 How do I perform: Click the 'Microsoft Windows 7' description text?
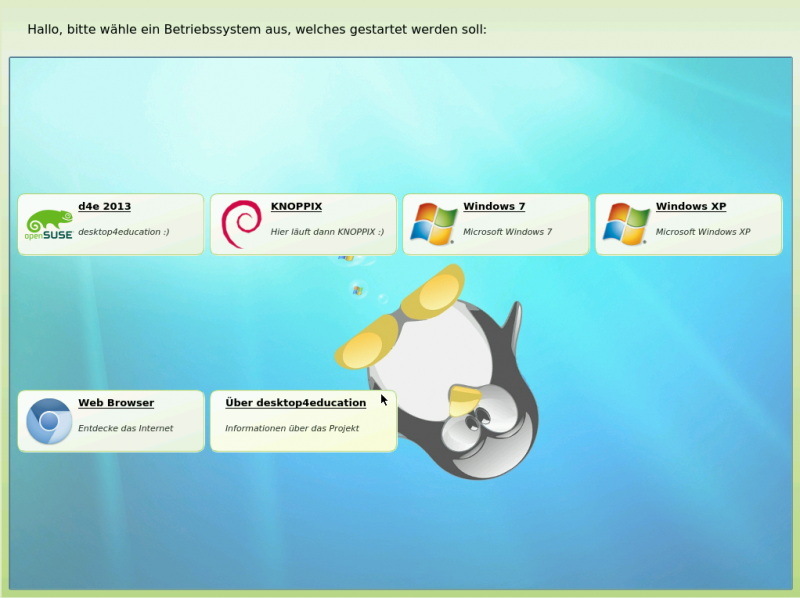click(x=508, y=232)
